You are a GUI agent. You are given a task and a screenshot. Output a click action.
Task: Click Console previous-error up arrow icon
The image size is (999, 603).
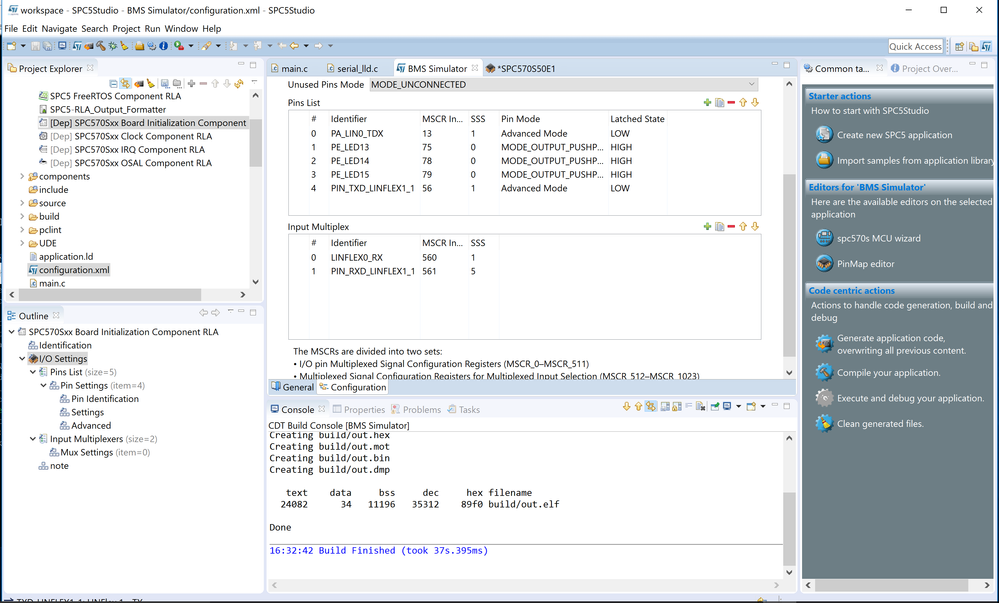click(x=638, y=407)
